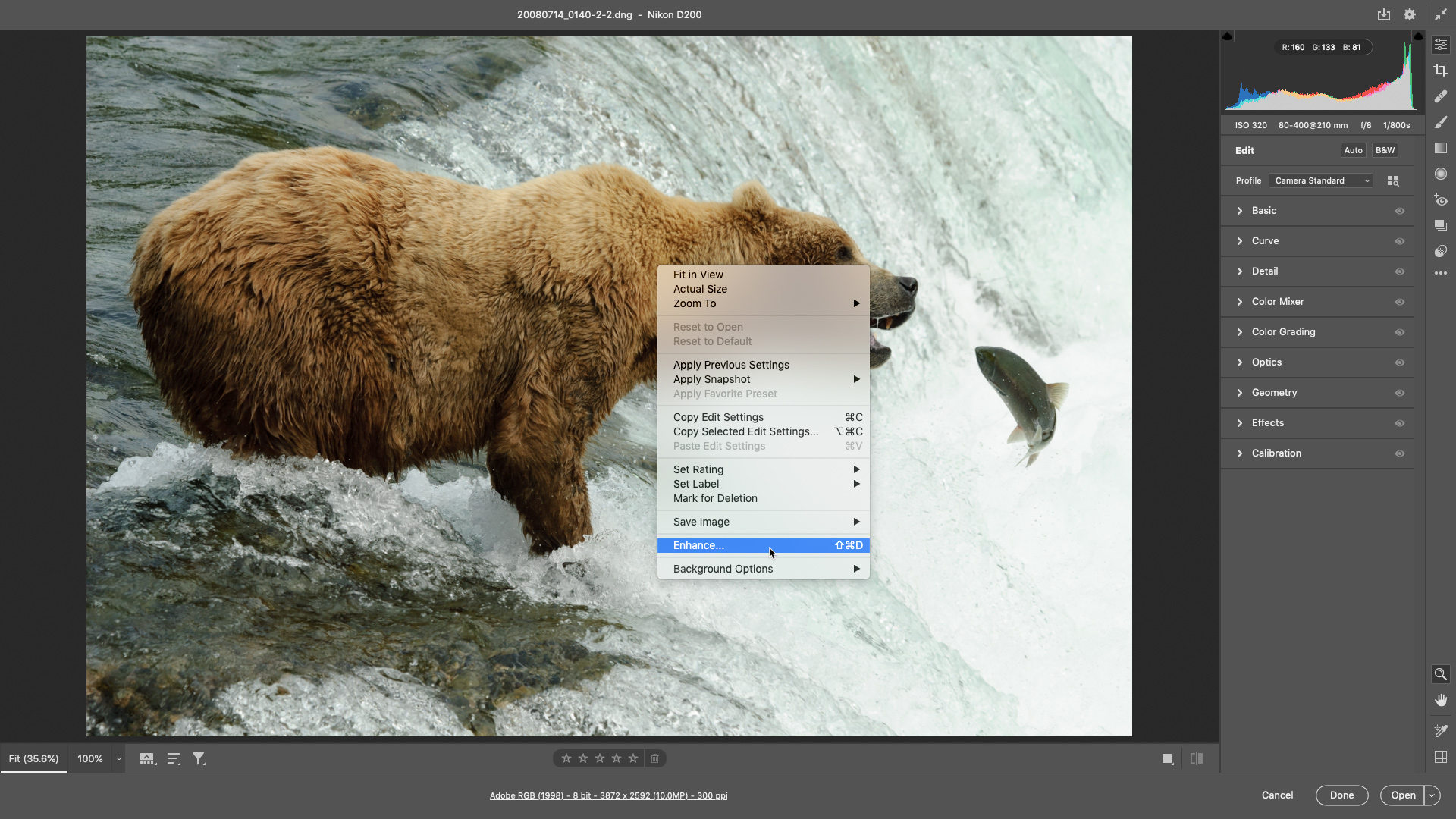Open the Healing tool
The width and height of the screenshot is (1456, 819).
(x=1441, y=96)
